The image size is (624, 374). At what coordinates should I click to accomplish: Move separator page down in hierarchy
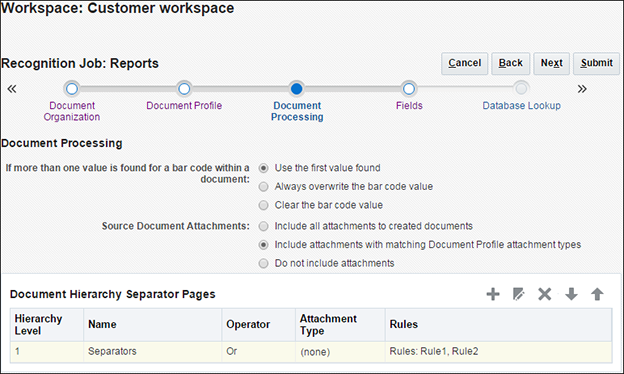pos(571,294)
